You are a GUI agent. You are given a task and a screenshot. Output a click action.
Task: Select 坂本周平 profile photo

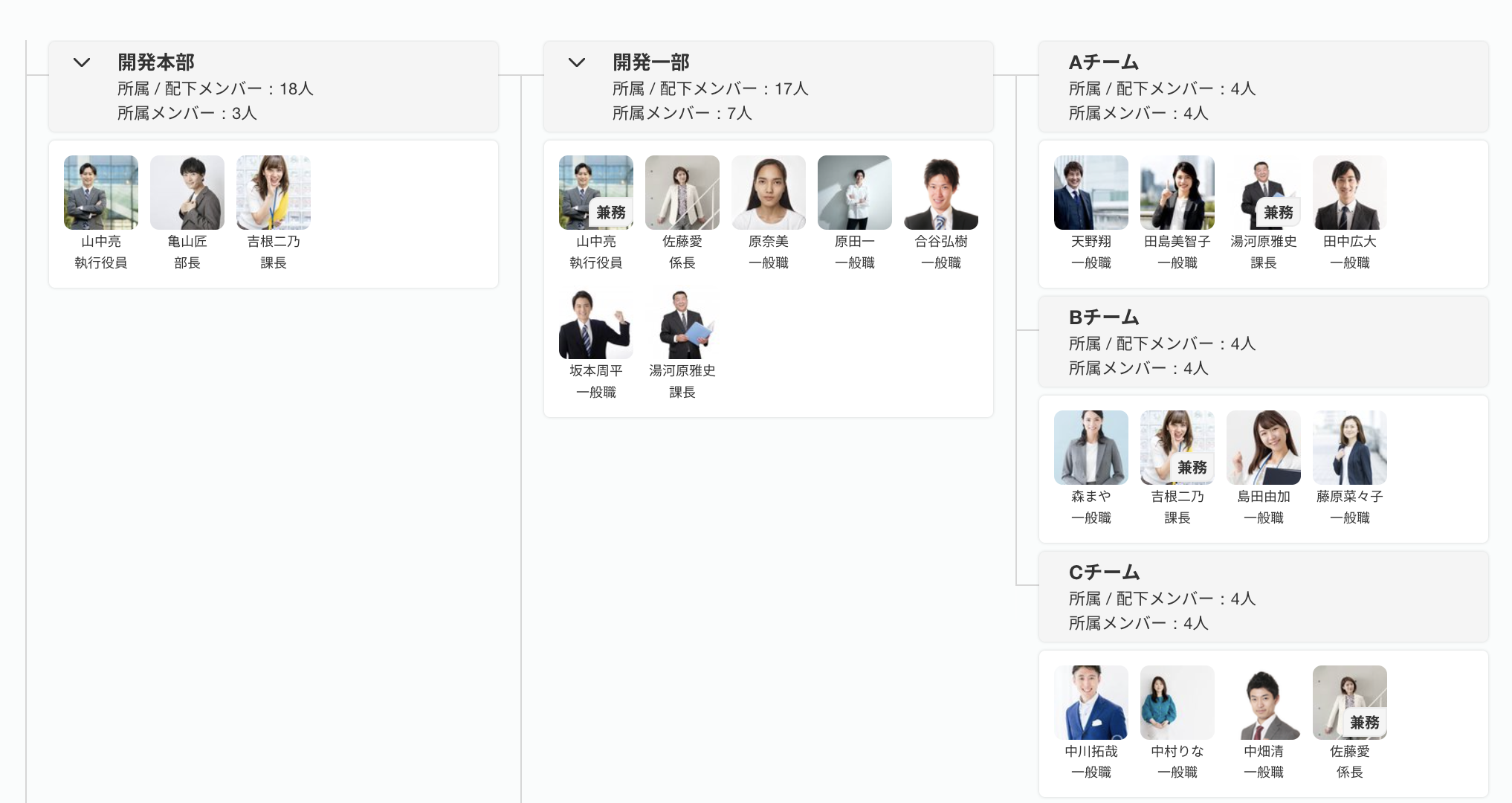tap(596, 322)
